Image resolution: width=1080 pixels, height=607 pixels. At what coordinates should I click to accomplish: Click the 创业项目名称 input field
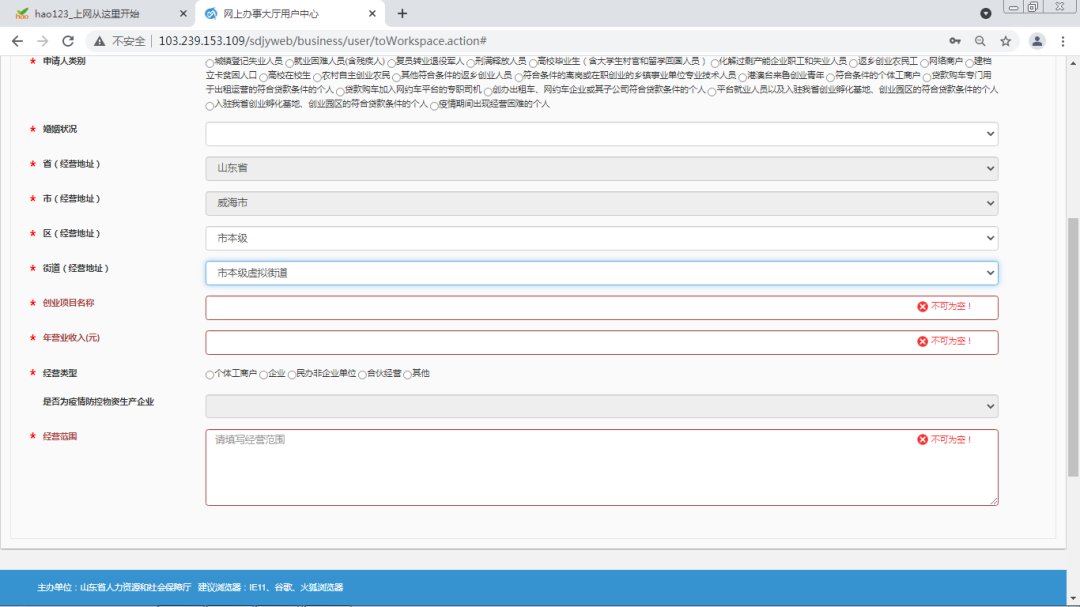[x=560, y=308]
